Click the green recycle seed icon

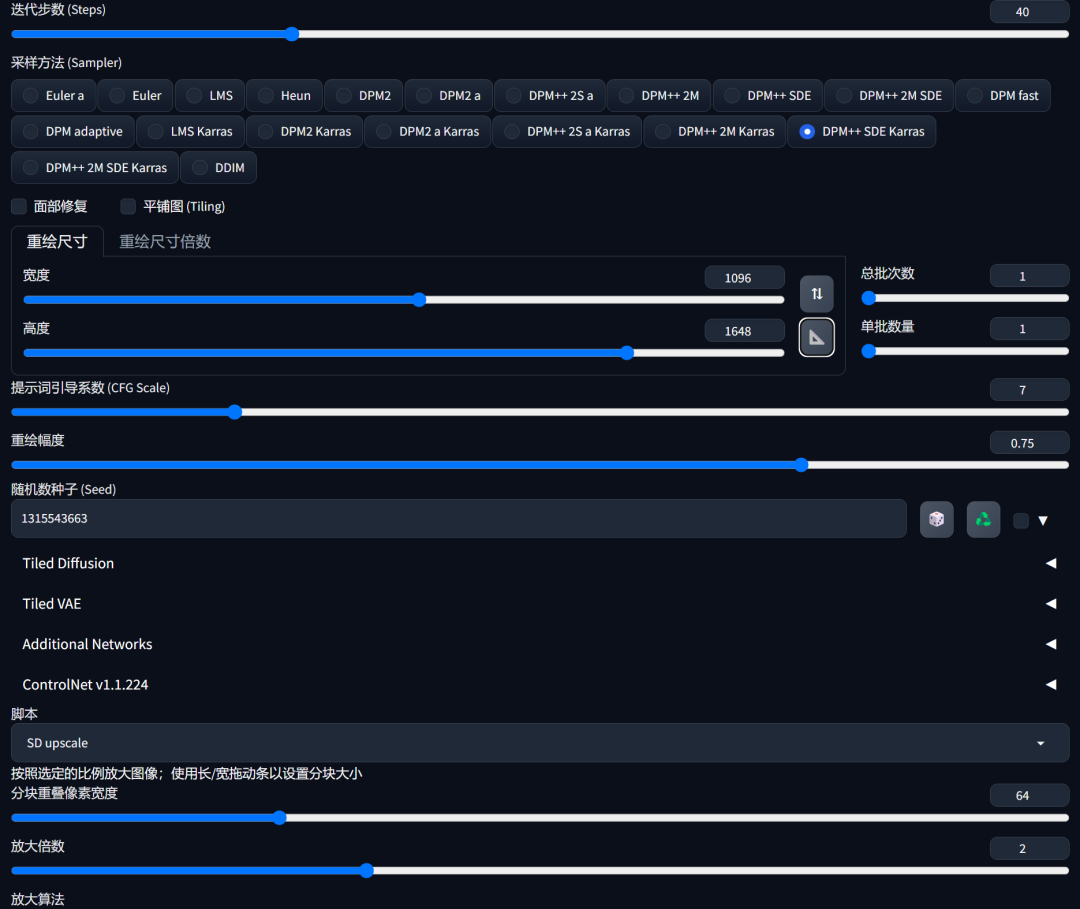click(983, 519)
